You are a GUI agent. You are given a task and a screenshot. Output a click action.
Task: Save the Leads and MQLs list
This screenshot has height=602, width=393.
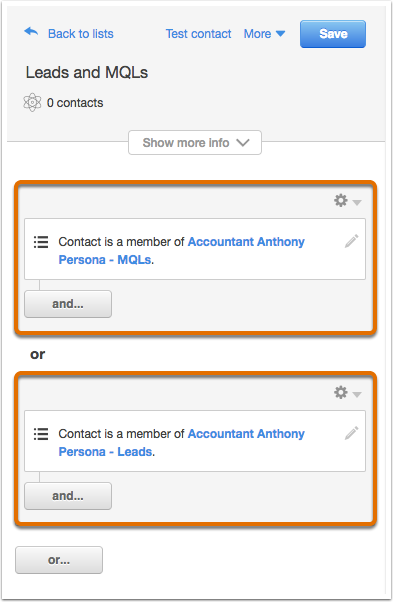[x=333, y=34]
